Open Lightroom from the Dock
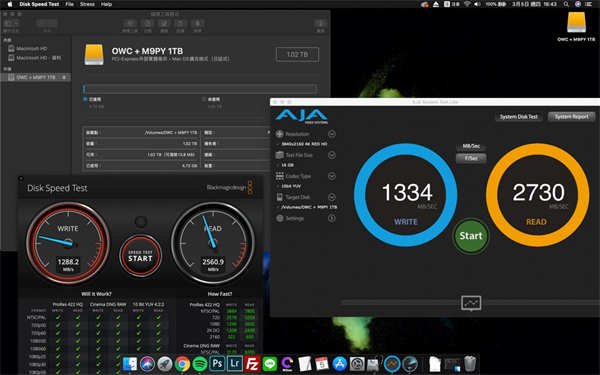 tap(235, 363)
